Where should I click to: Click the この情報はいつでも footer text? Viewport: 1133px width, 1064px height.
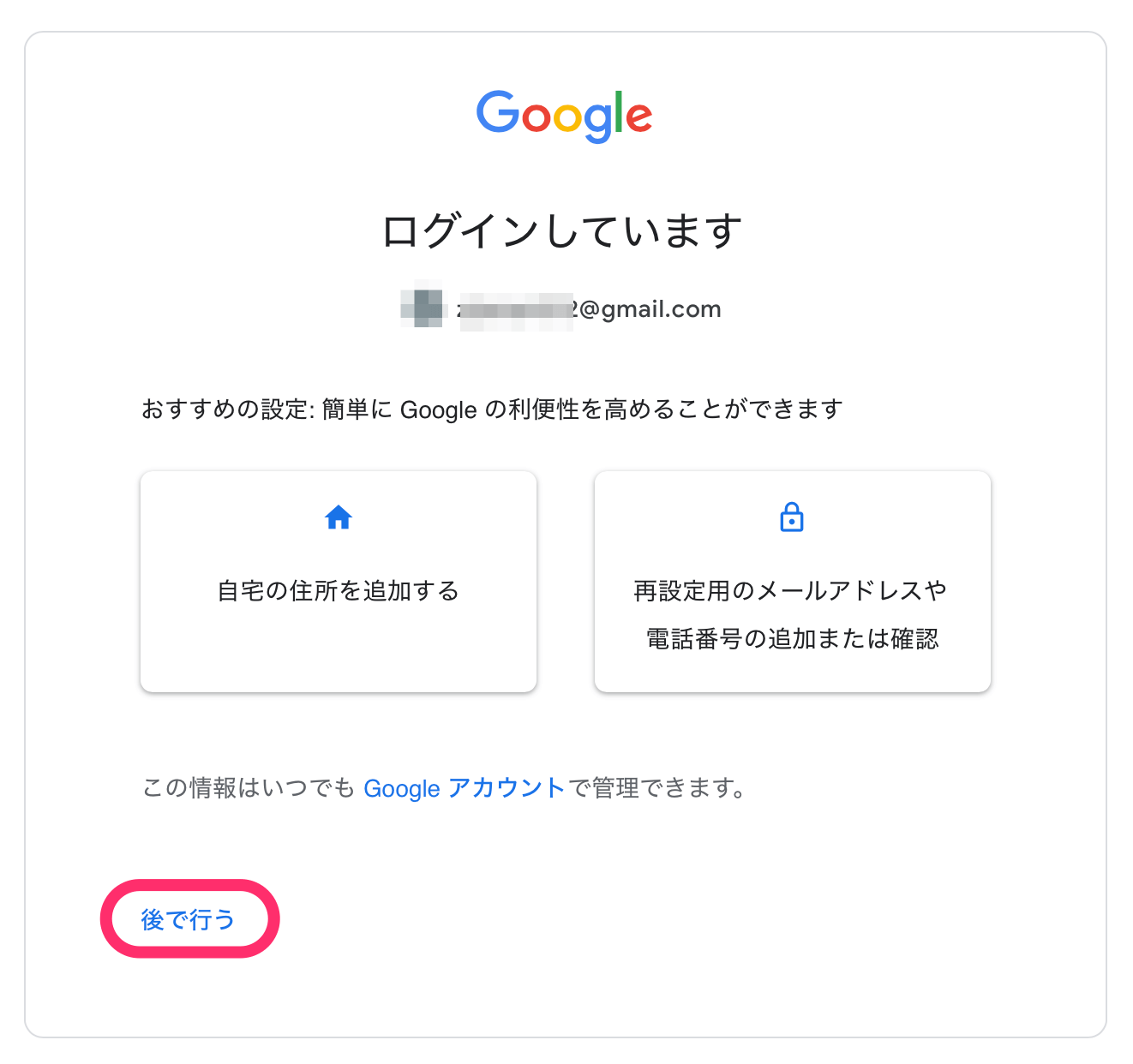point(249,788)
